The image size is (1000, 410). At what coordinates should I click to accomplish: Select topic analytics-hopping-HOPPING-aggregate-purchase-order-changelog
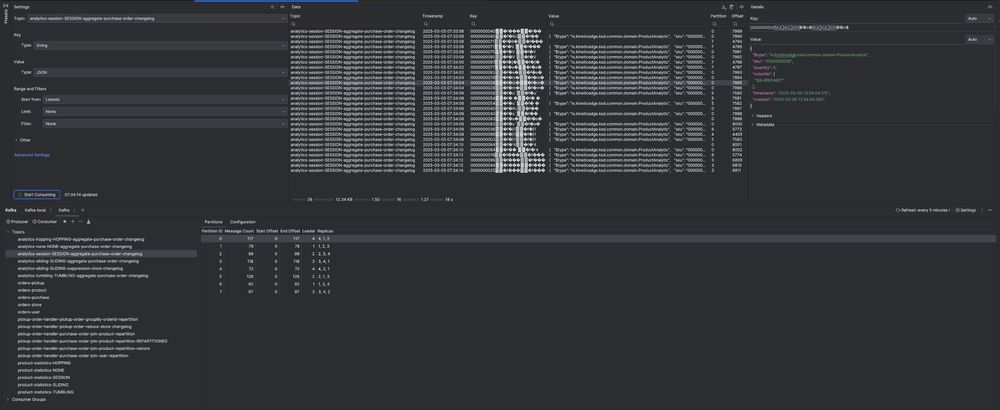[81, 239]
